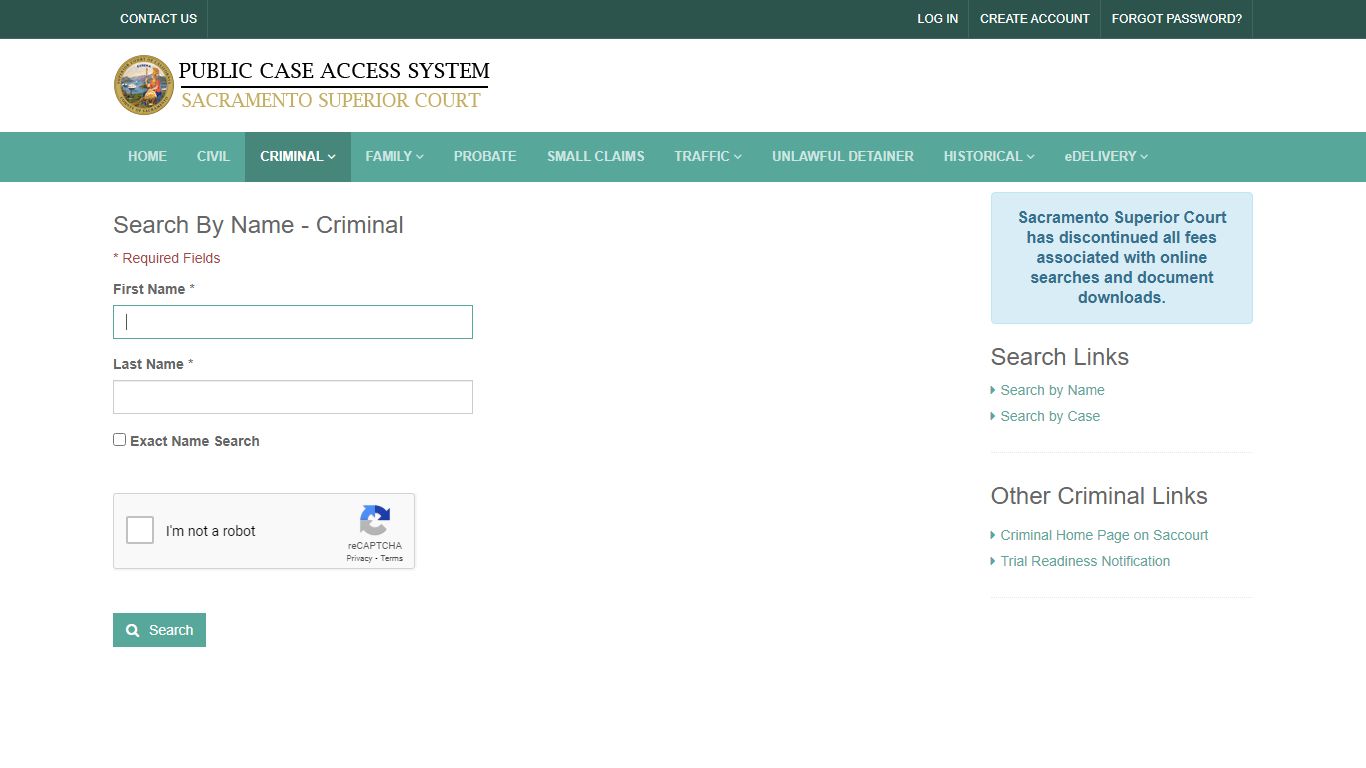The height and width of the screenshot is (768, 1366).
Task: Click the reCAPTCHA Terms link
Action: [x=392, y=558]
